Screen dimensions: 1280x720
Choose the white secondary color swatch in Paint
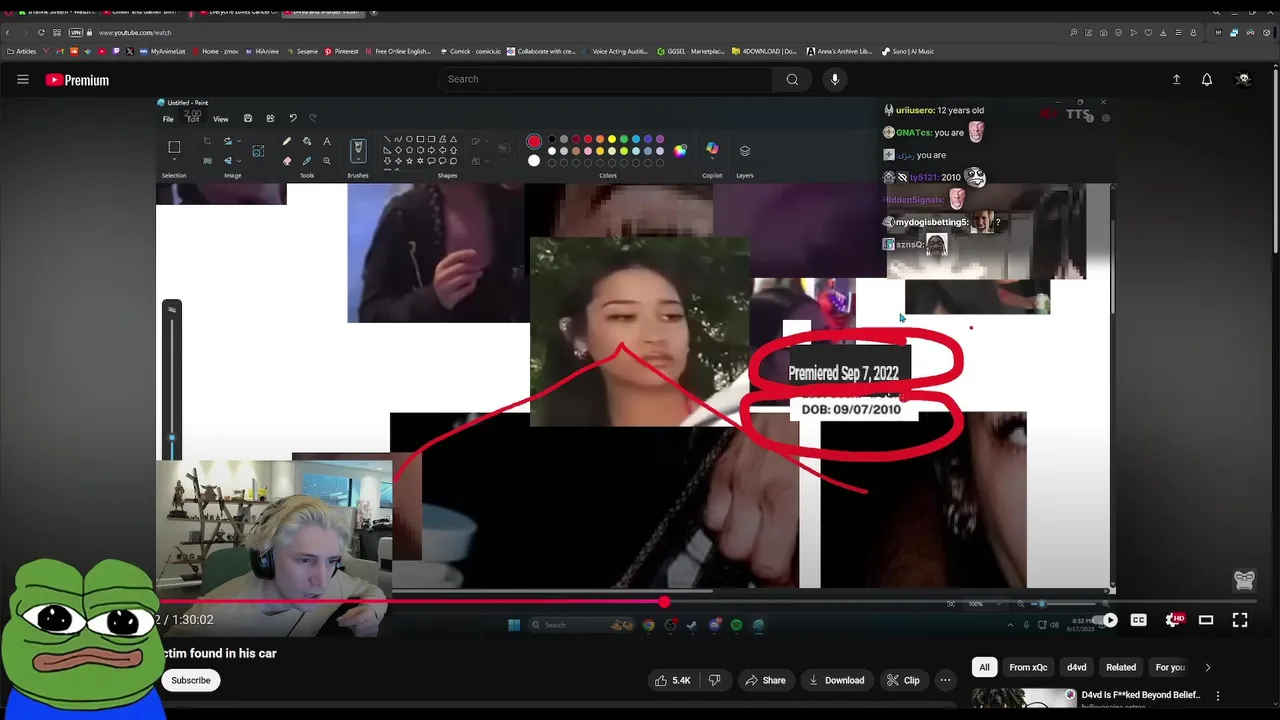tap(534, 161)
